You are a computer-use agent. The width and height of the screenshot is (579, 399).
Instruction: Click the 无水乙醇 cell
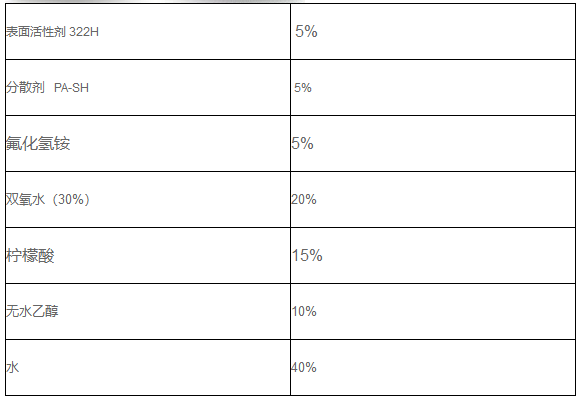coord(148,312)
